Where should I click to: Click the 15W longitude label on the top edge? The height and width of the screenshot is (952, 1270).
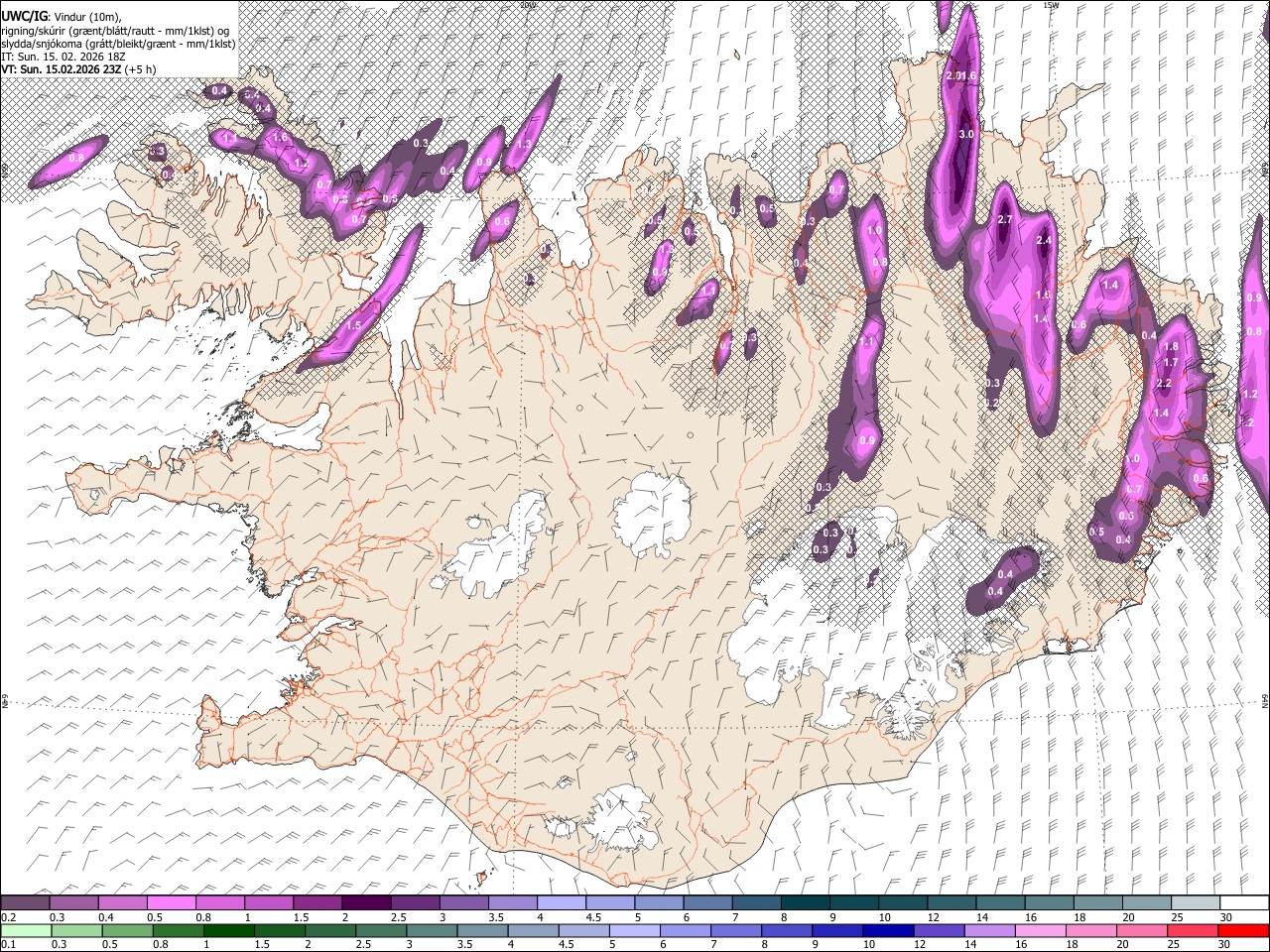(1051, 5)
